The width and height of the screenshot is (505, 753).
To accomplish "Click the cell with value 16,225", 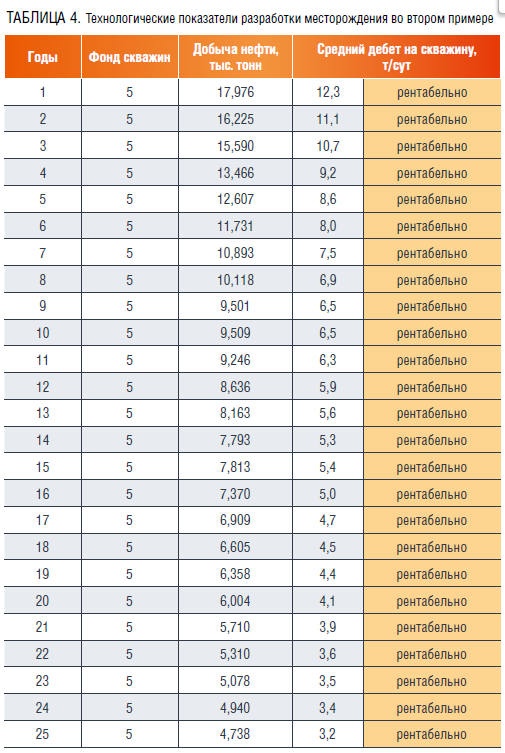I will pos(235,119).
